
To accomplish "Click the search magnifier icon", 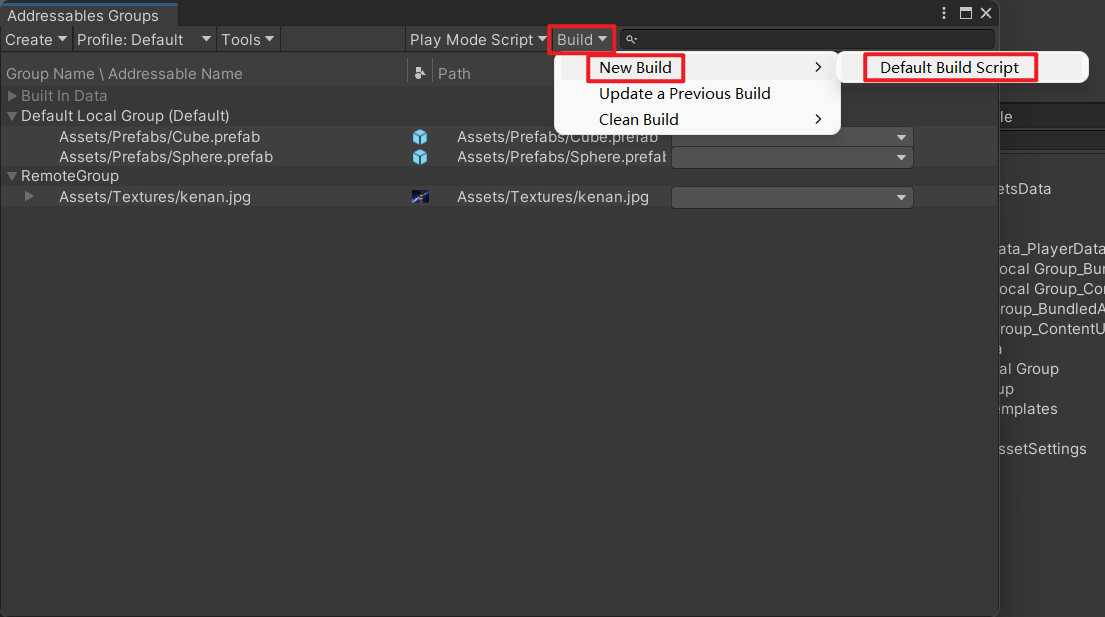I will (631, 39).
